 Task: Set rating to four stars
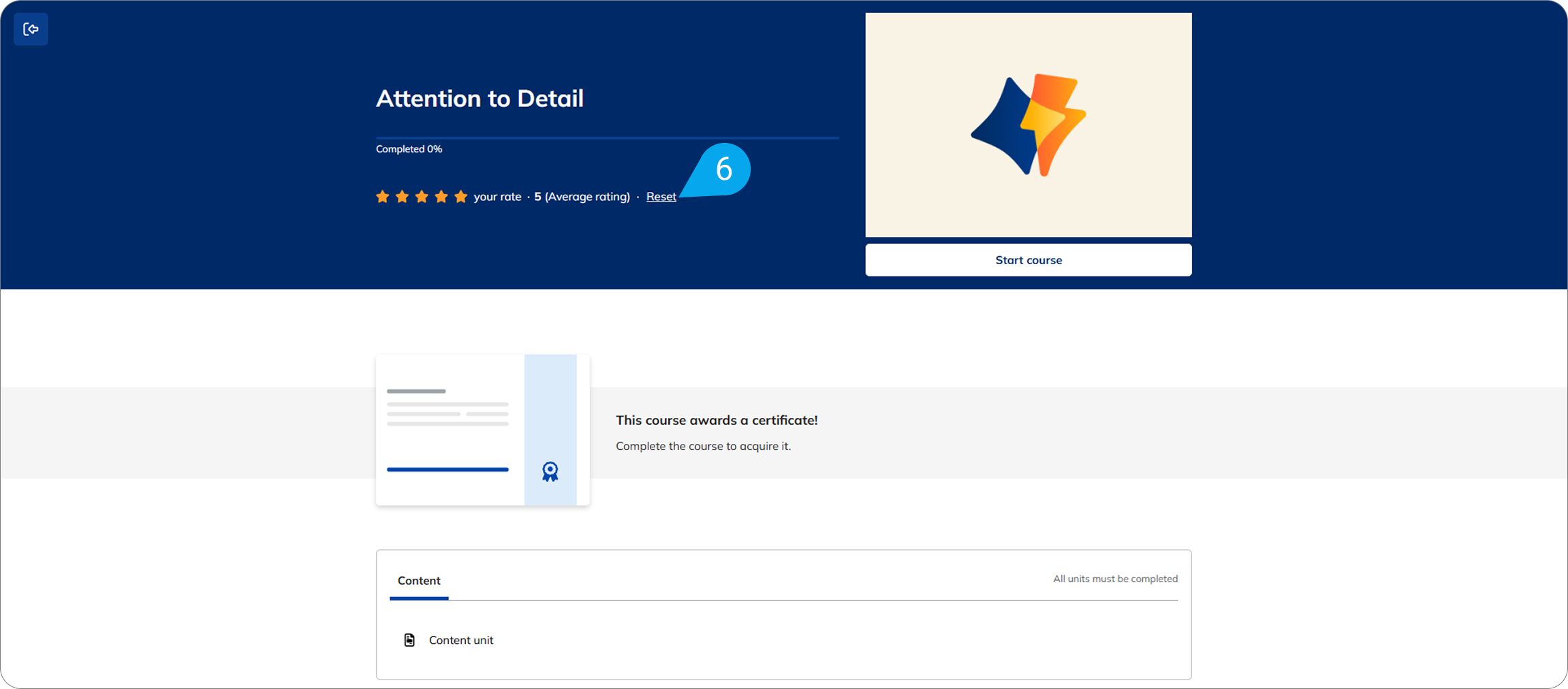pos(441,197)
